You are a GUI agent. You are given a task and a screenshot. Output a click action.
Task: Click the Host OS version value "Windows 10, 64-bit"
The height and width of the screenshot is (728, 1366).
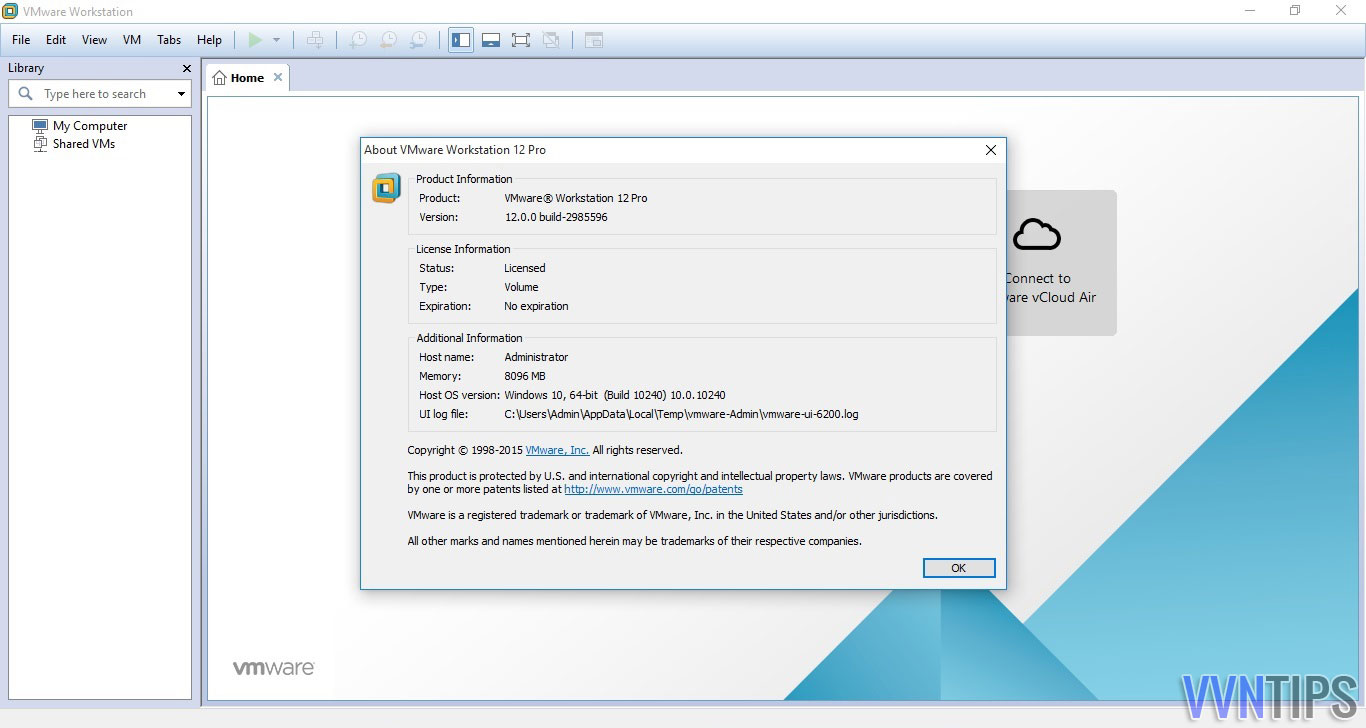point(551,395)
